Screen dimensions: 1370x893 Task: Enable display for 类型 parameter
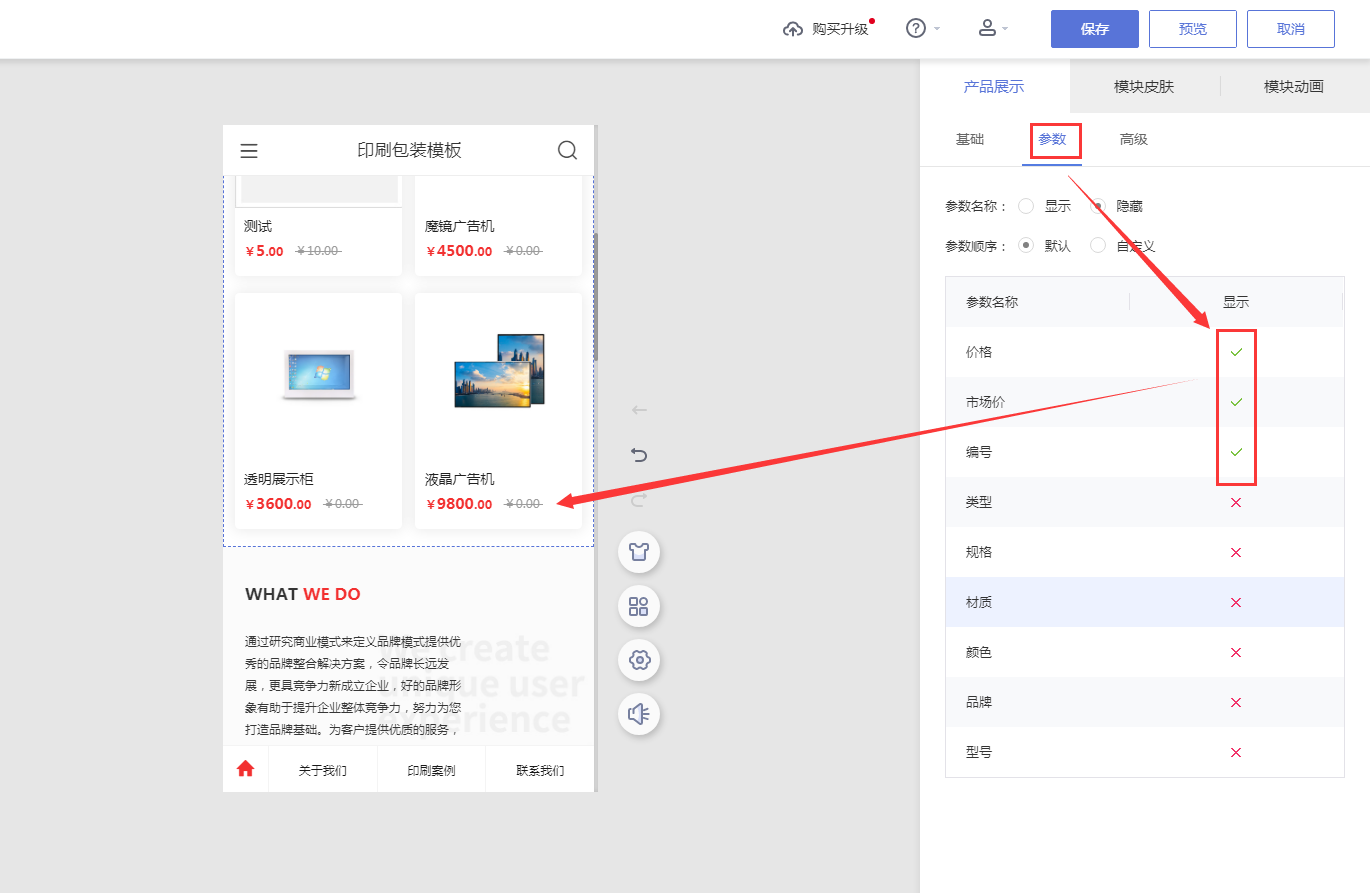(1236, 502)
